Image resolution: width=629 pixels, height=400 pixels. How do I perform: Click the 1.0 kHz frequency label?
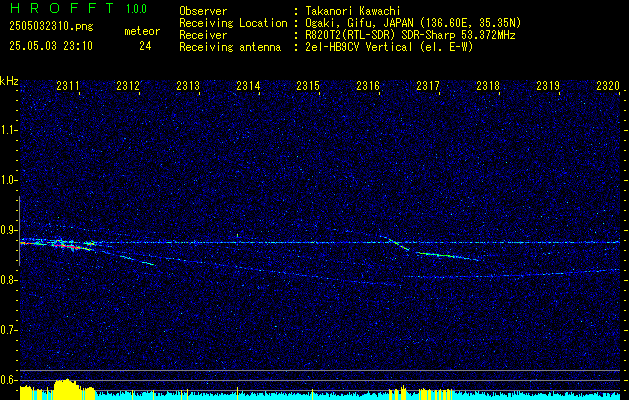pyautogui.click(x=8, y=180)
